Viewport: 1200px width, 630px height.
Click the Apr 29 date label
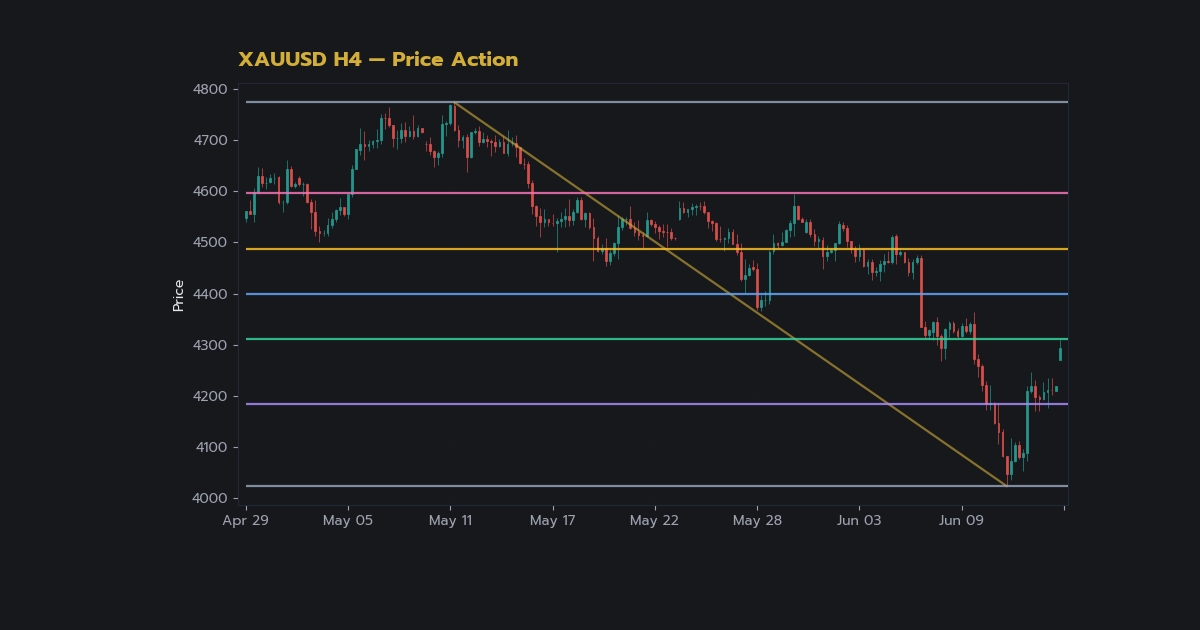tap(246, 521)
